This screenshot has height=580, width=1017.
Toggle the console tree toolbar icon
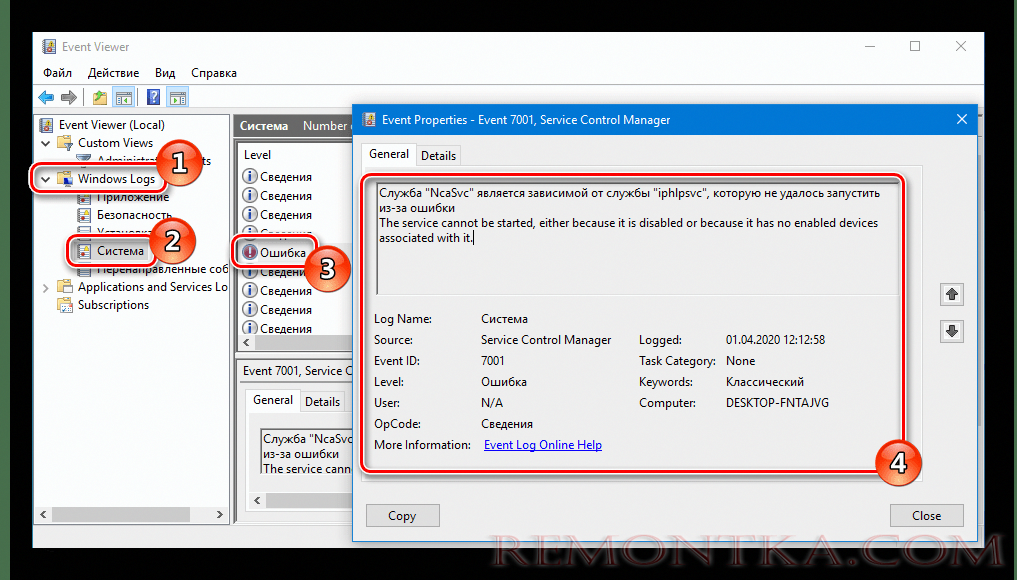[122, 96]
